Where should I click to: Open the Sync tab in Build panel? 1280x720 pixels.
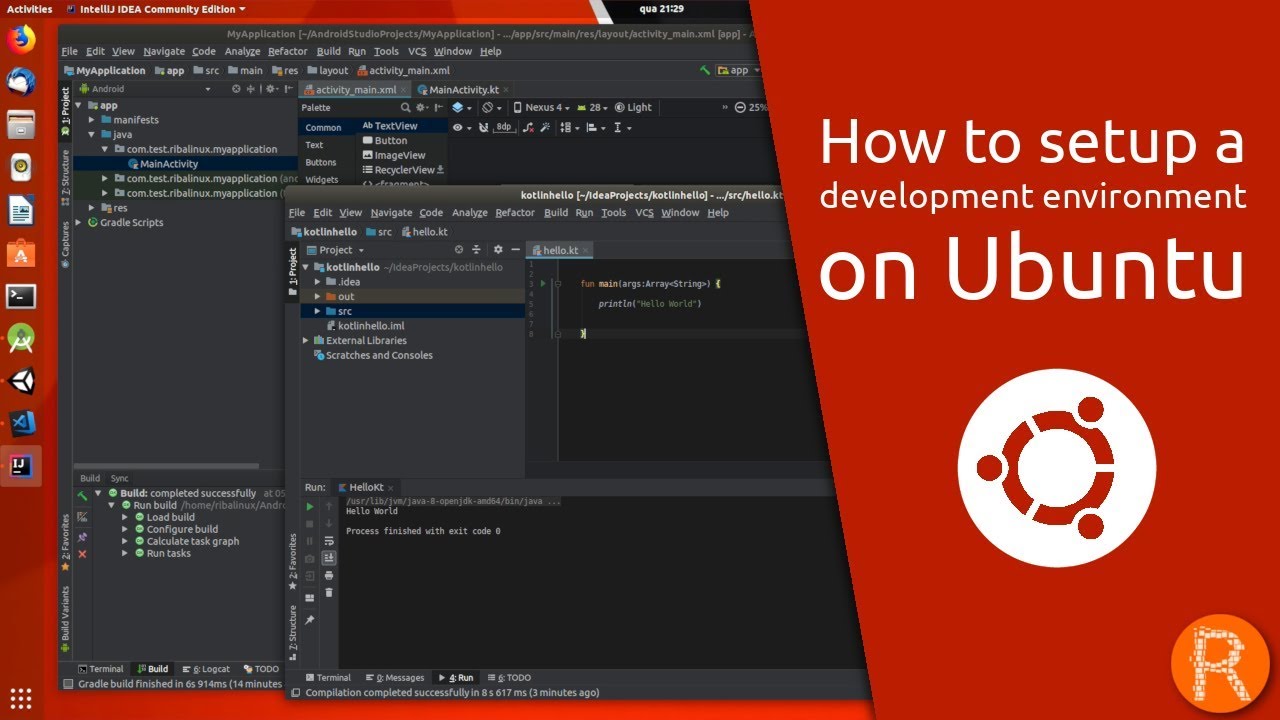(x=120, y=479)
